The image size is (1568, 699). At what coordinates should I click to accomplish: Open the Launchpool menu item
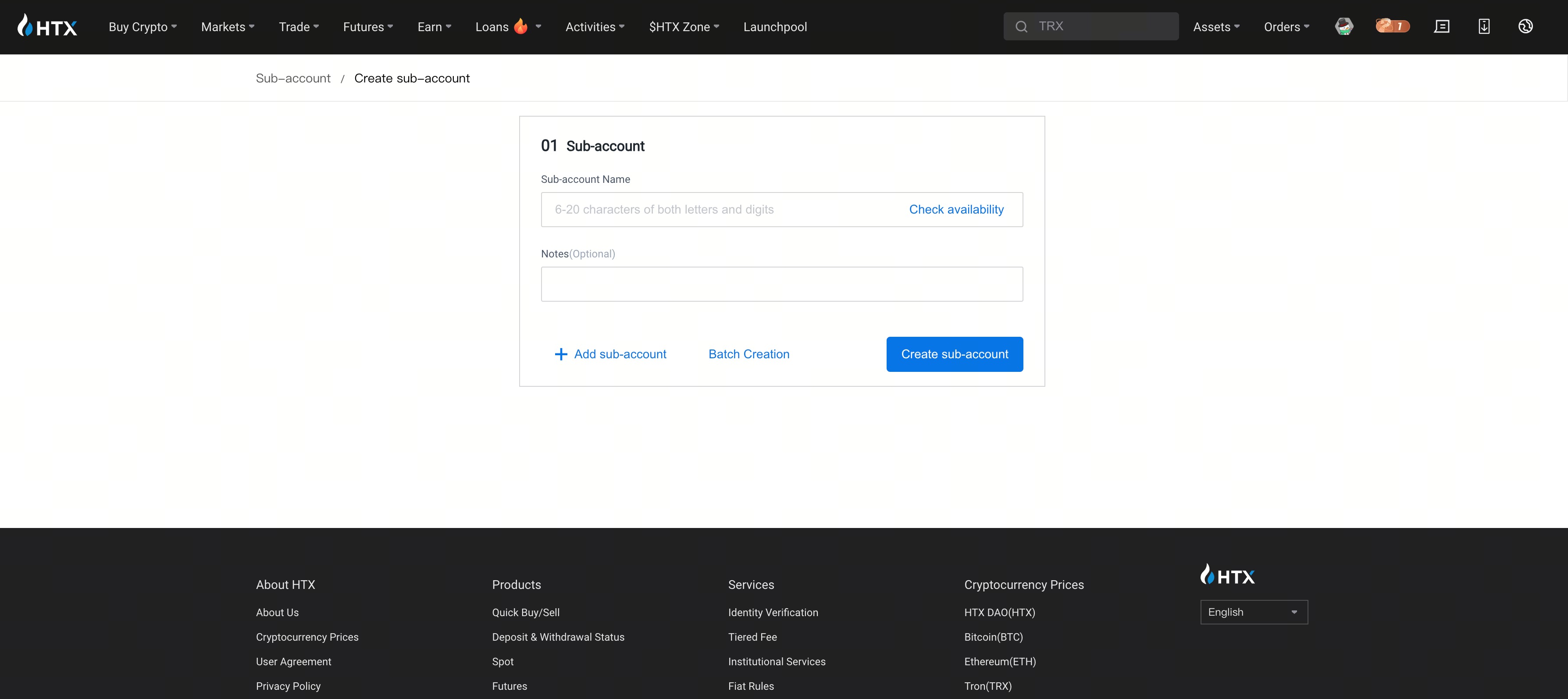click(x=775, y=27)
